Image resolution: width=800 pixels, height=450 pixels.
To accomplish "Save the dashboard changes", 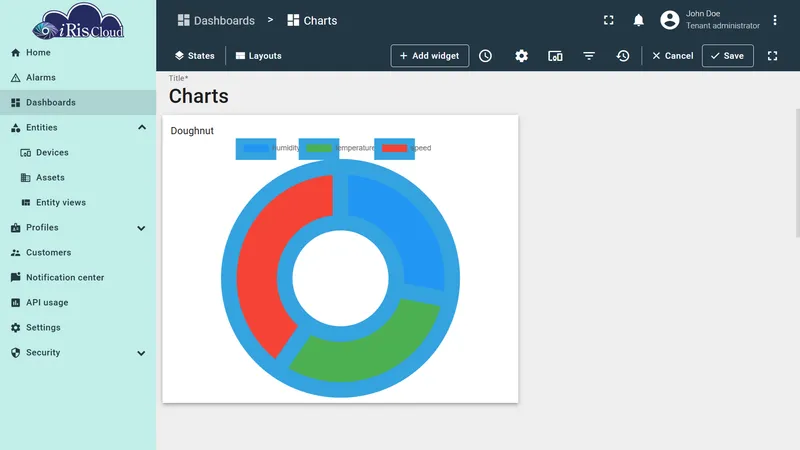I will click(x=728, y=56).
